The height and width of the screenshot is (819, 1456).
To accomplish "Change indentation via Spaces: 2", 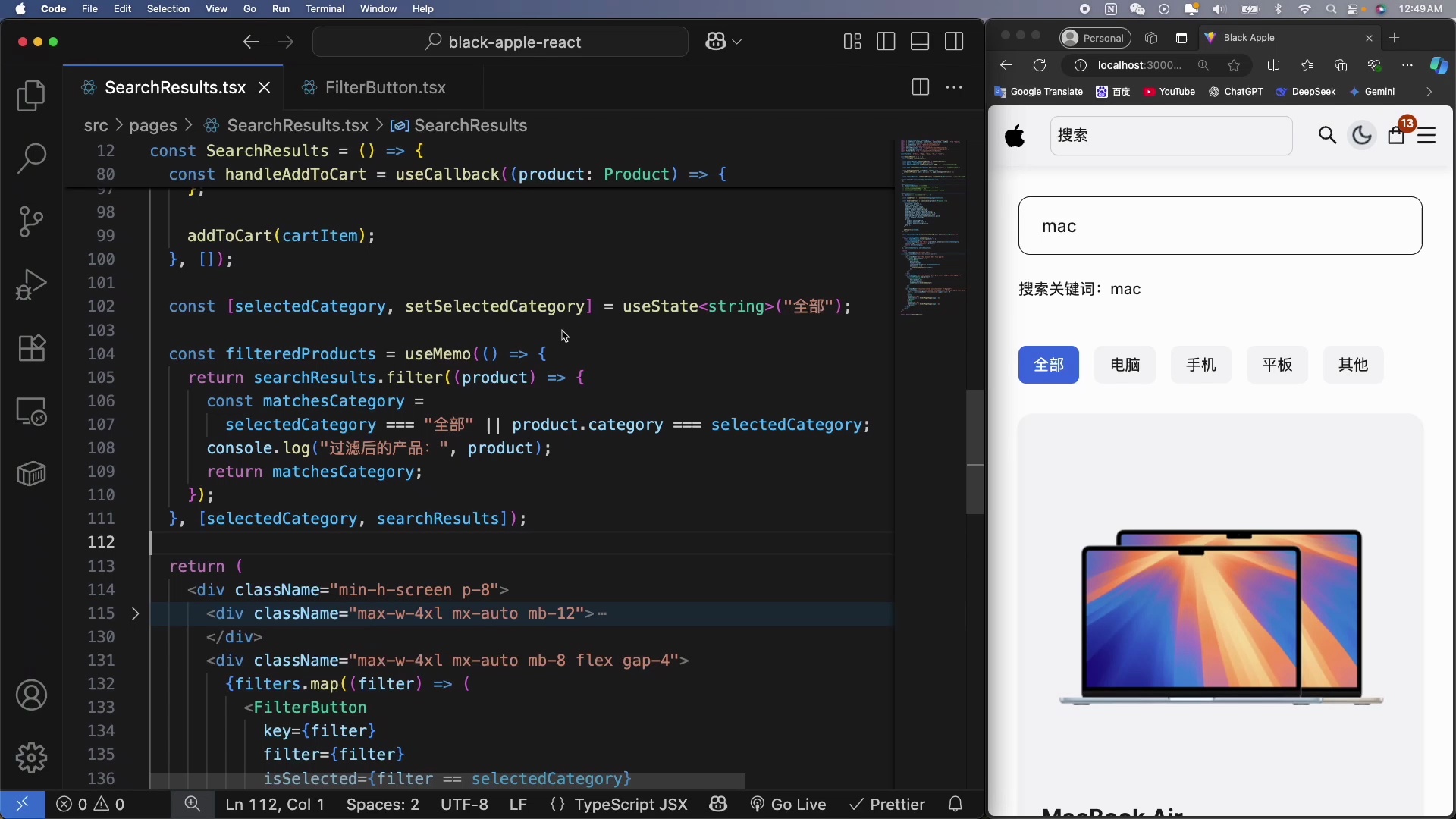I will coord(382,805).
